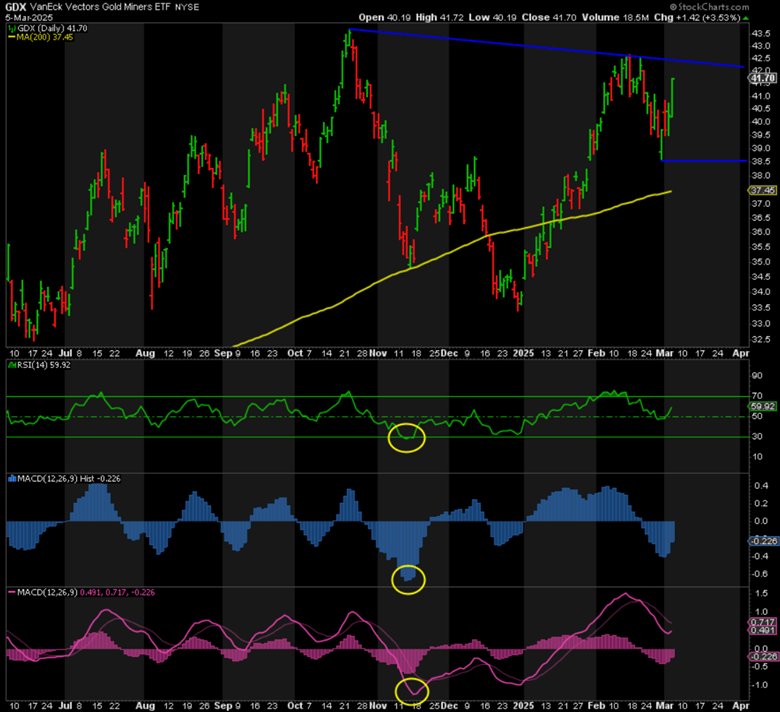The image size is (780, 712).
Task: Click the 30 oversold level on RSI axis
Action: click(x=757, y=436)
